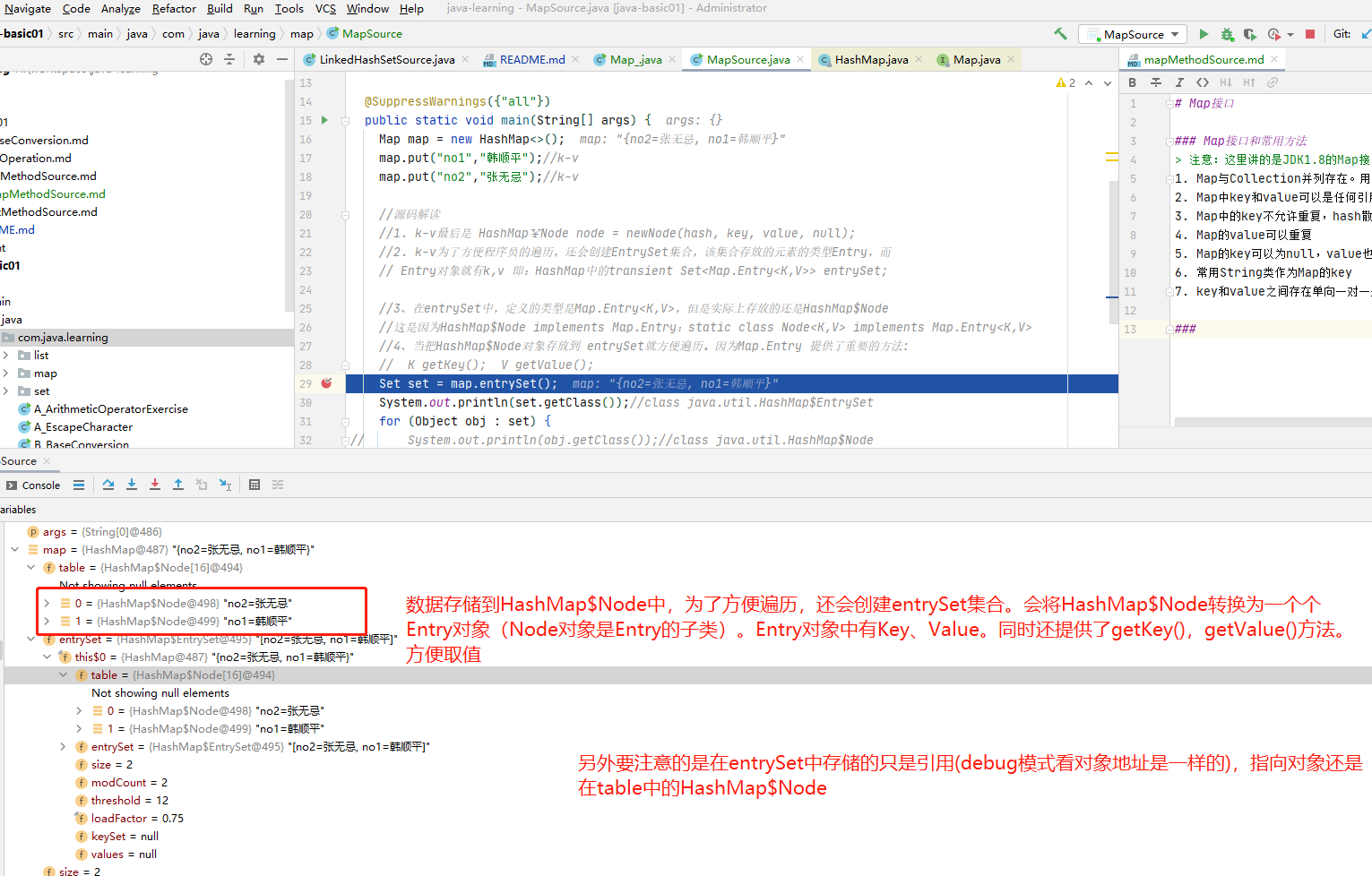Step Out using the up-arrow icon
The width and height of the screenshot is (1372, 876).
[177, 485]
